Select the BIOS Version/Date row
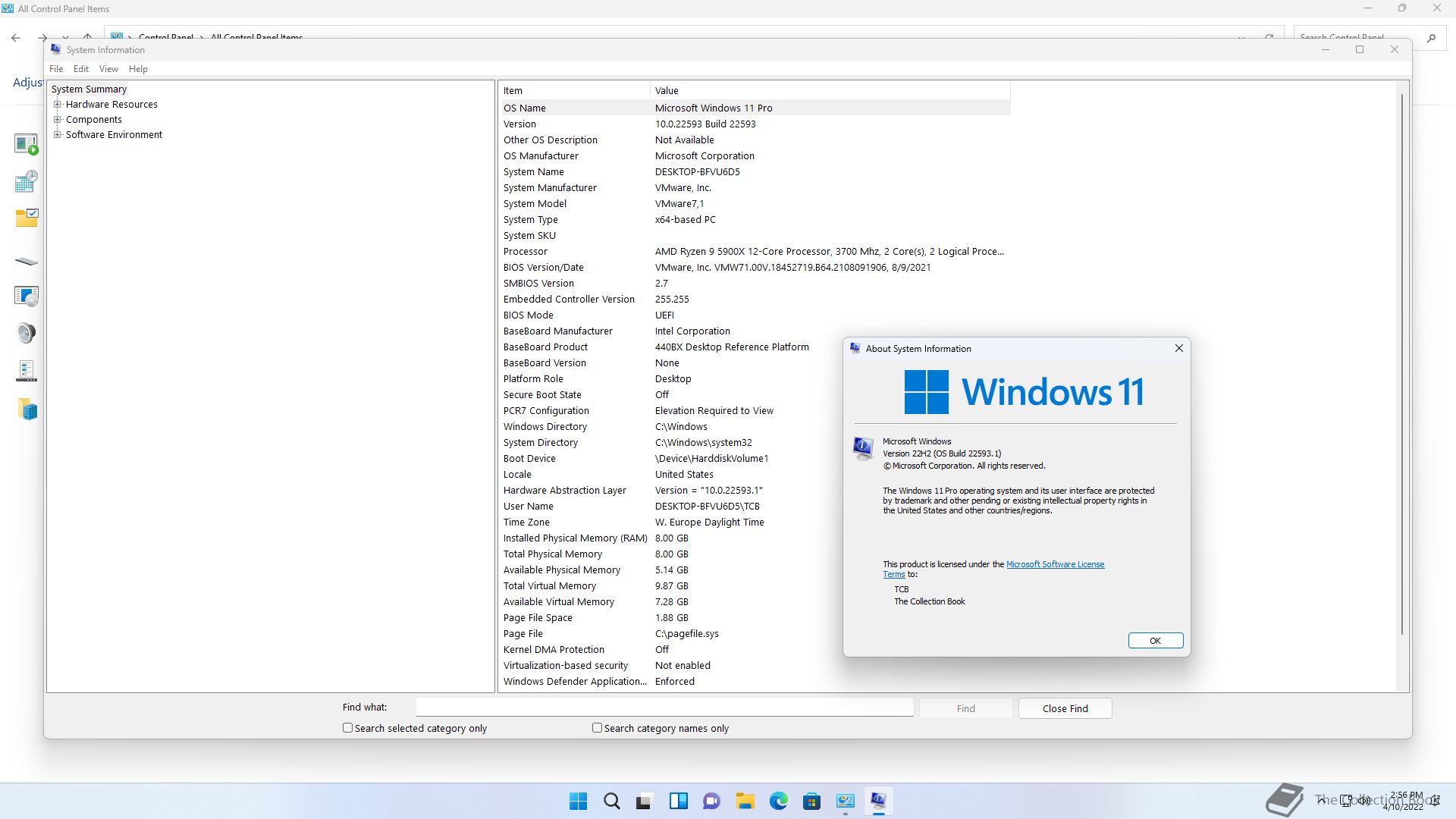The width and height of the screenshot is (1456, 819). click(755, 267)
